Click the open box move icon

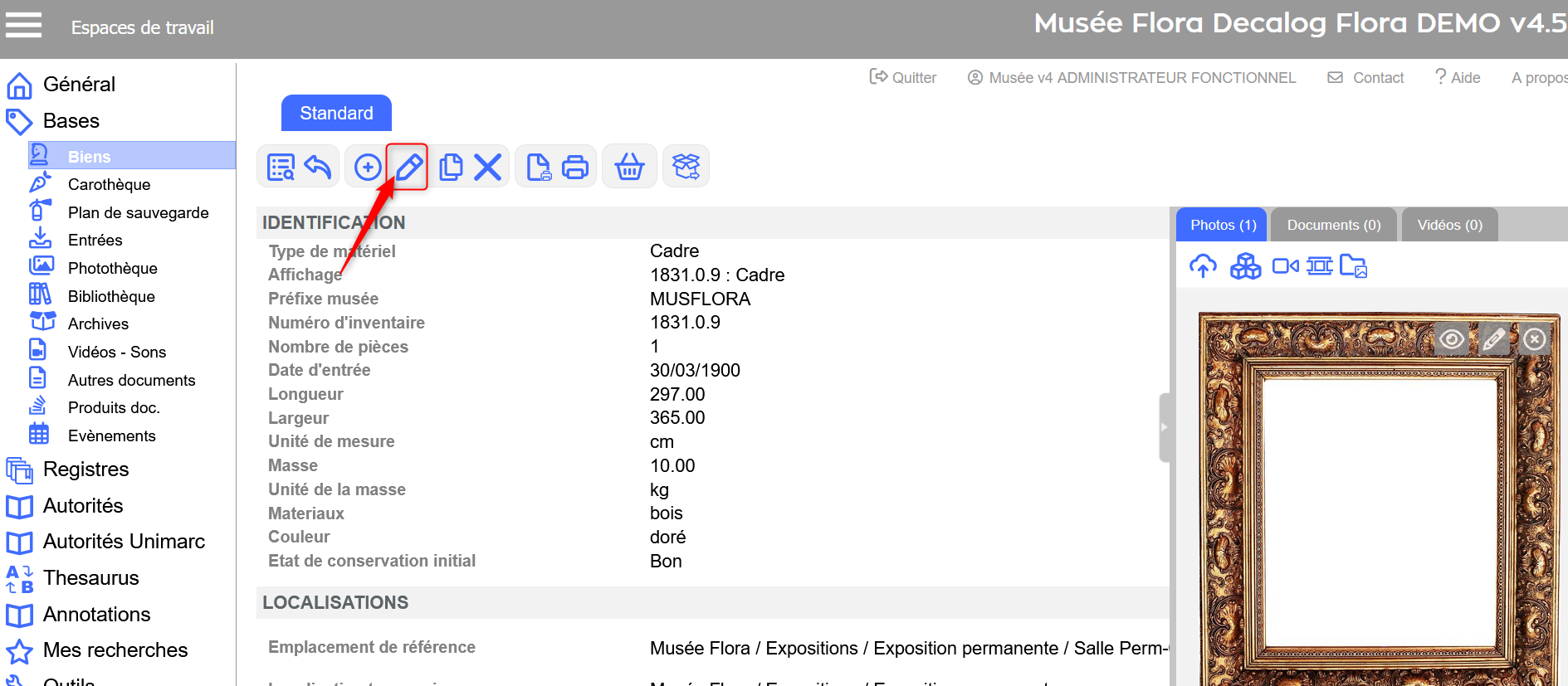coord(686,167)
